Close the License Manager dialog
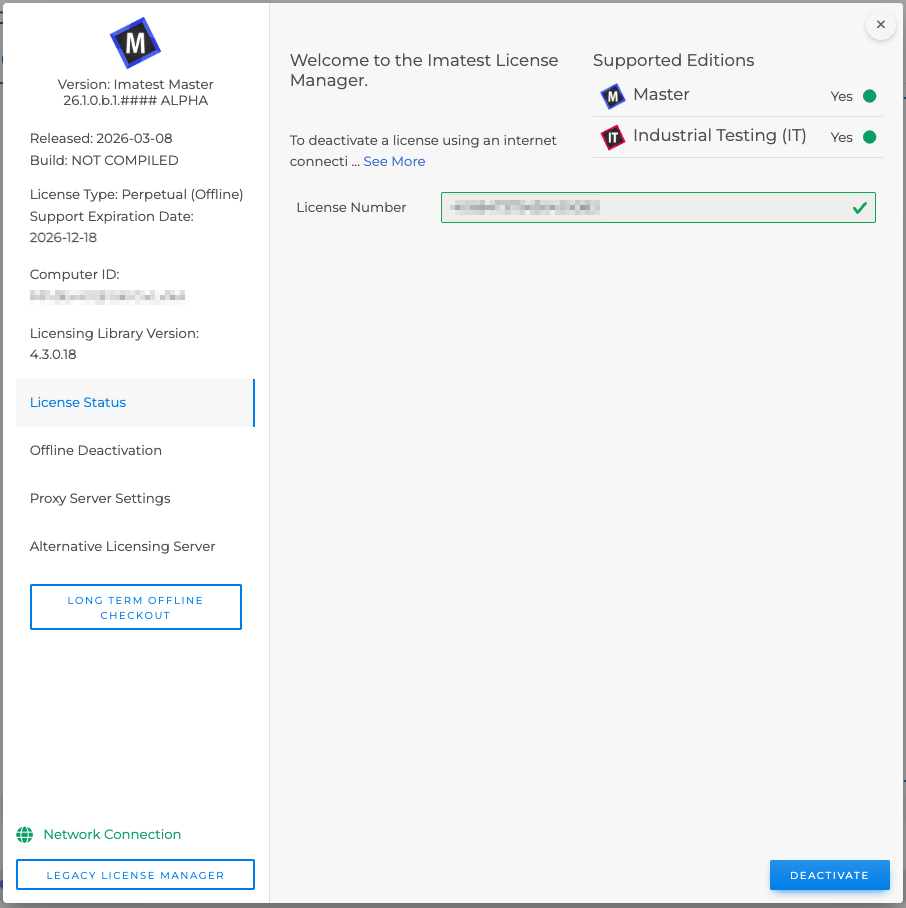The width and height of the screenshot is (906, 908). tap(880, 25)
